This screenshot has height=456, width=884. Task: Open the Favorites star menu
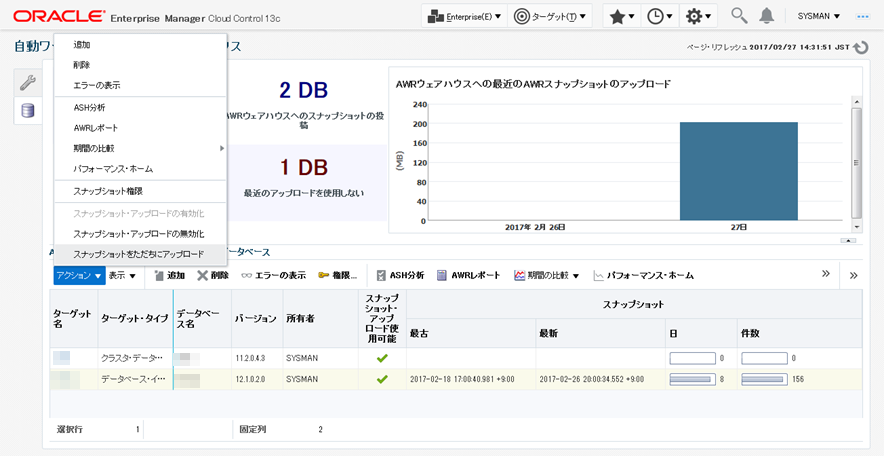point(622,17)
